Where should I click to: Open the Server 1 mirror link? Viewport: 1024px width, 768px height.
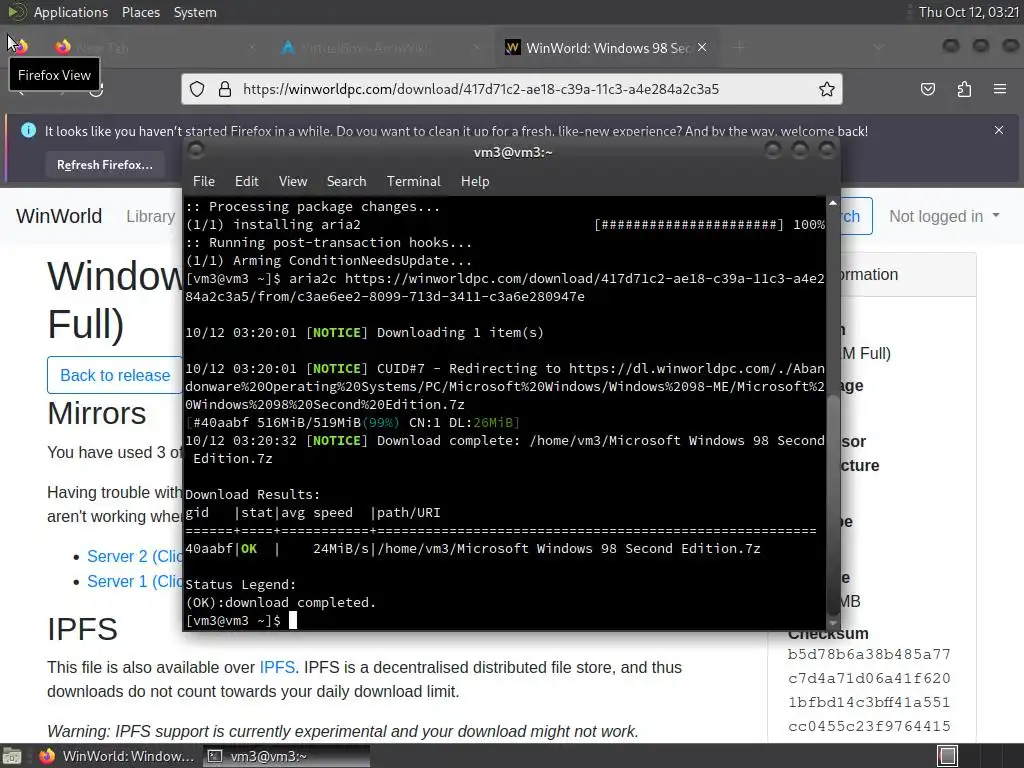[135, 581]
